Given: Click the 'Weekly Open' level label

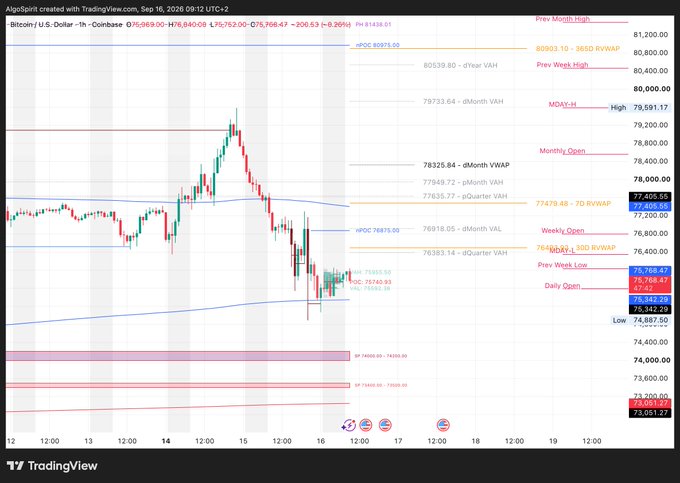Looking at the screenshot, I should 563,231.
